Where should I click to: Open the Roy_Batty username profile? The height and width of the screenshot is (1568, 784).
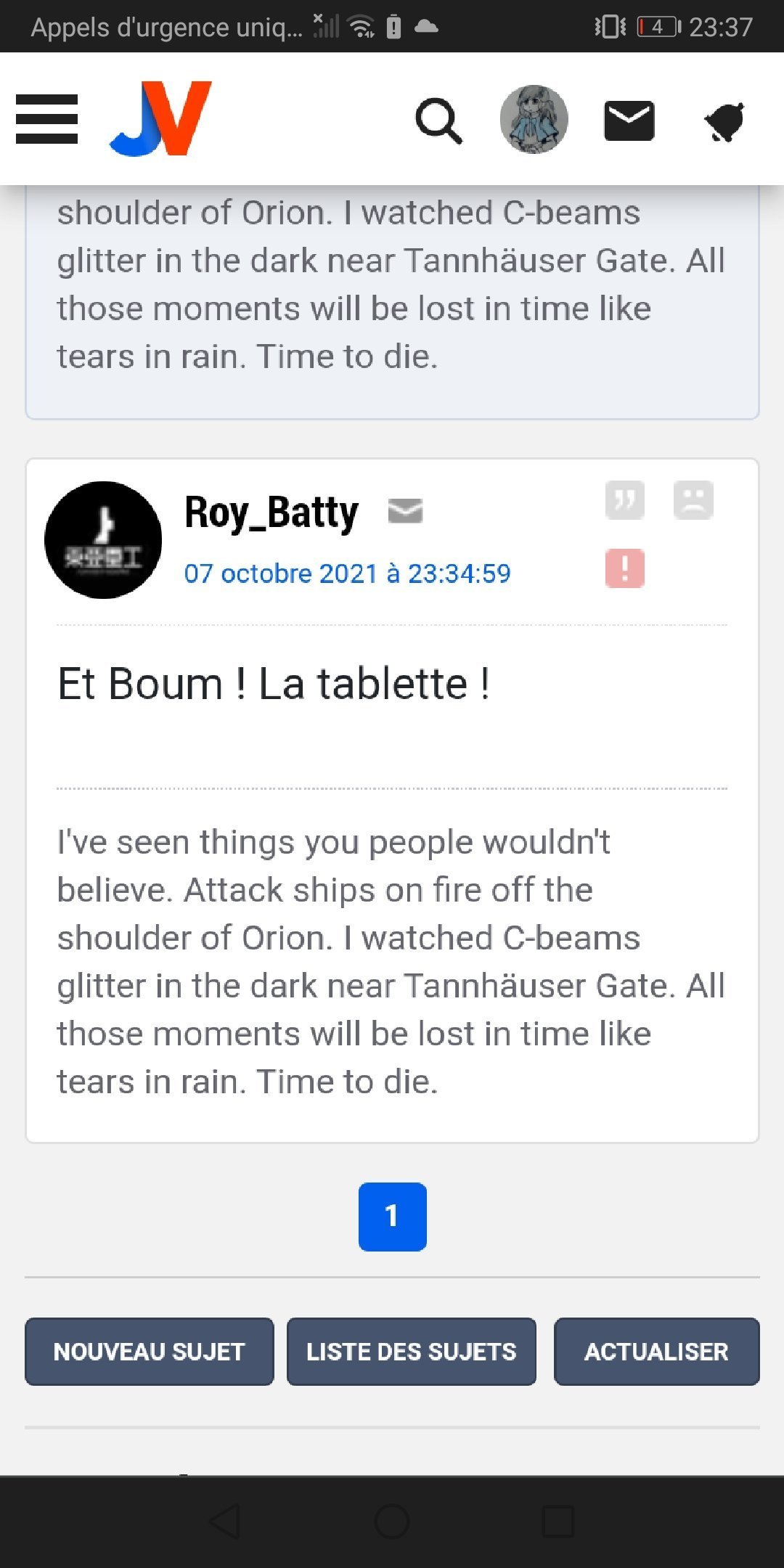tap(271, 513)
